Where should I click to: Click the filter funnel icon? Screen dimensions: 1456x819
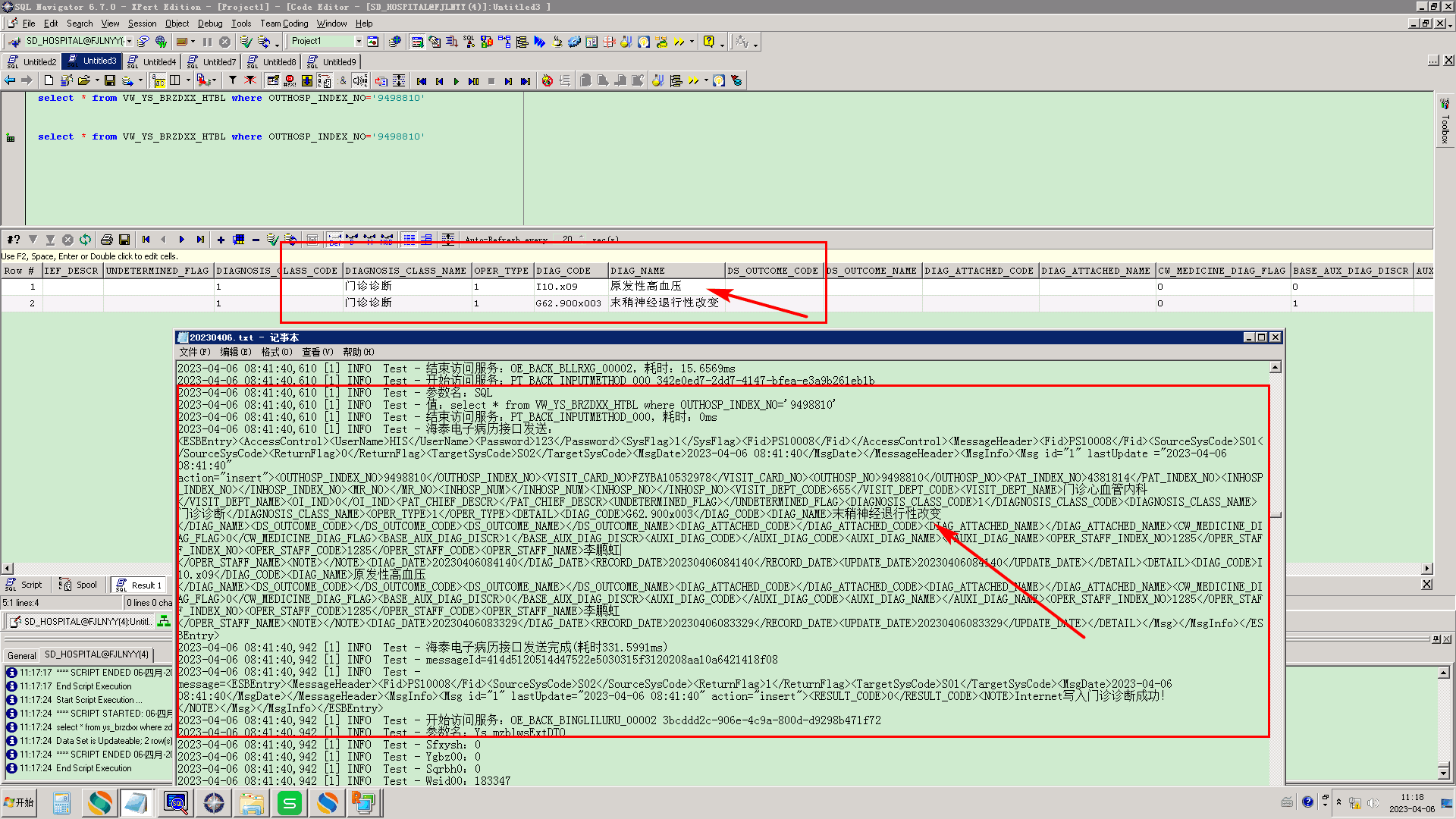(233, 80)
